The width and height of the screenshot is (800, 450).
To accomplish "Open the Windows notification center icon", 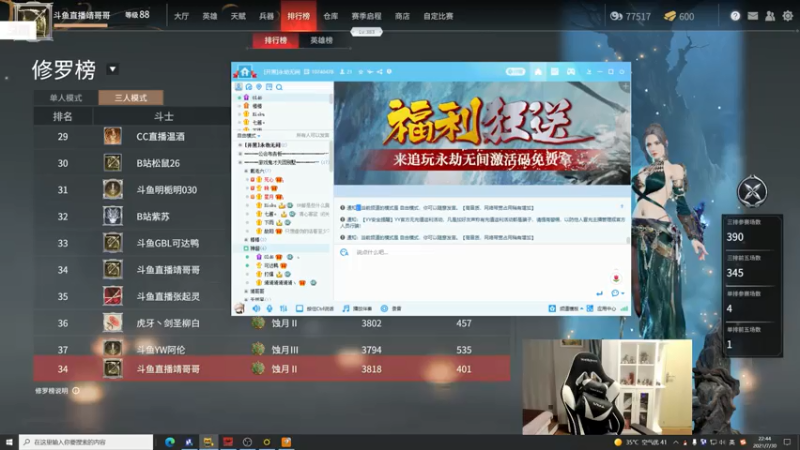I will tap(787, 442).
